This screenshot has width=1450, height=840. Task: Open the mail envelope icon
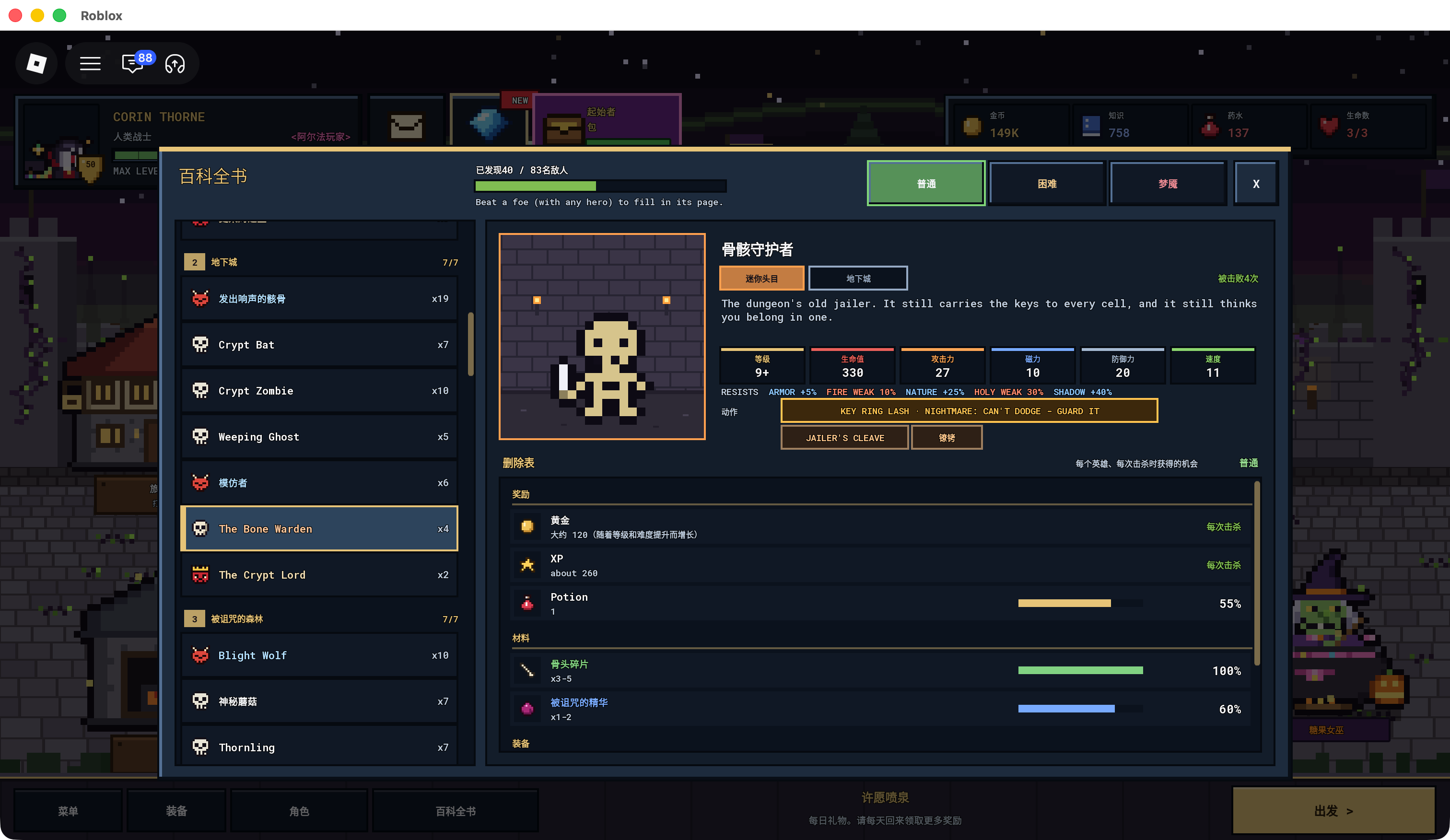tap(406, 126)
